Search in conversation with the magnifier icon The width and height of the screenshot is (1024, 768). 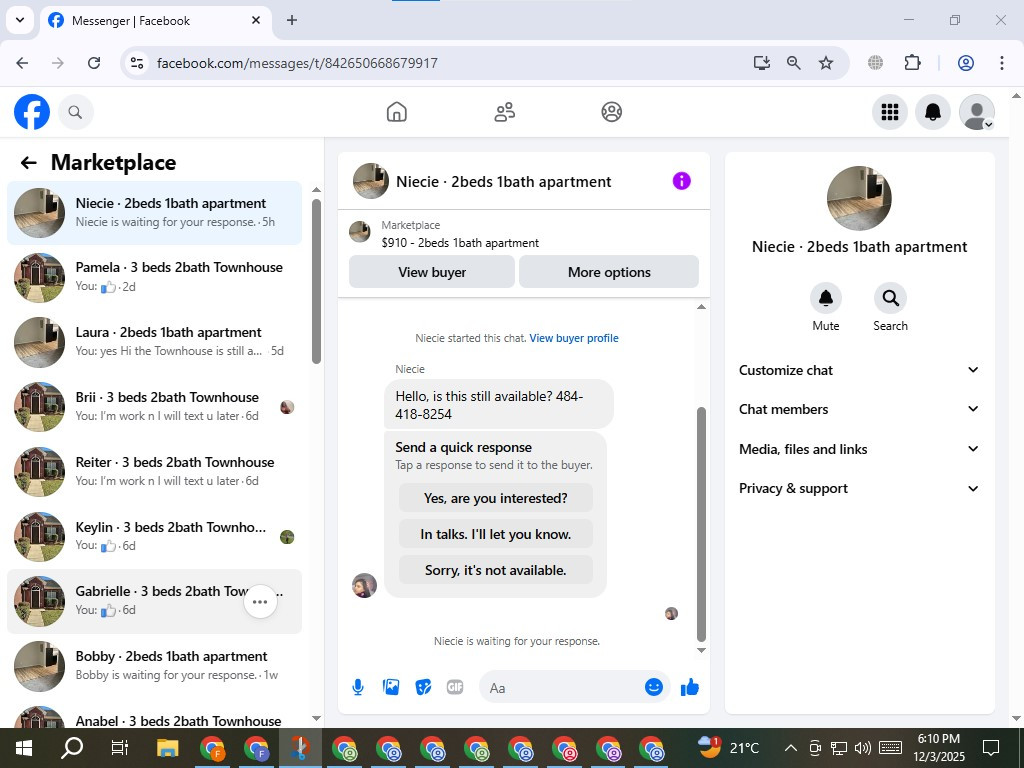click(890, 298)
